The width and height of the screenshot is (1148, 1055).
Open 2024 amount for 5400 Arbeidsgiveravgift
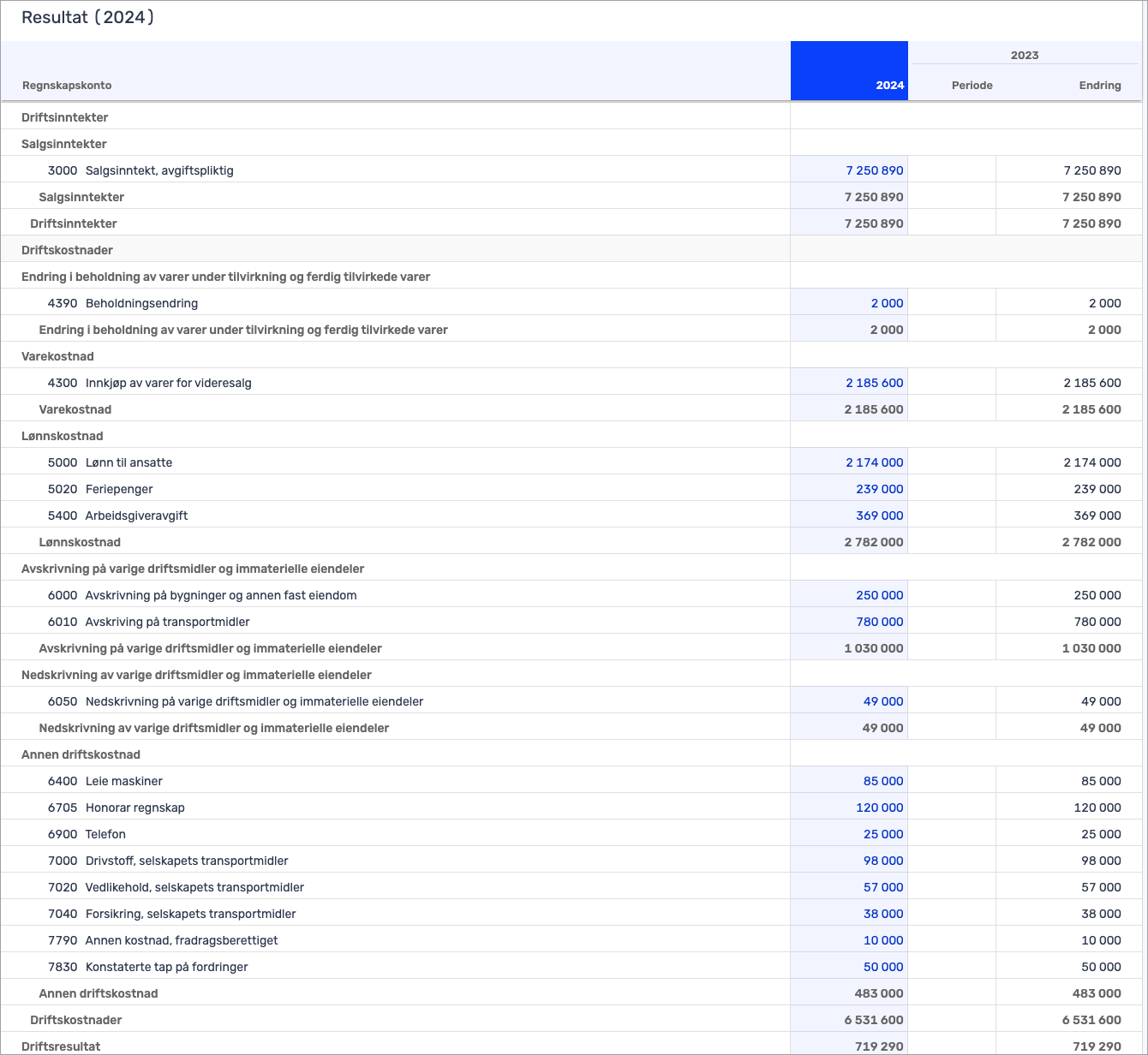point(879,516)
